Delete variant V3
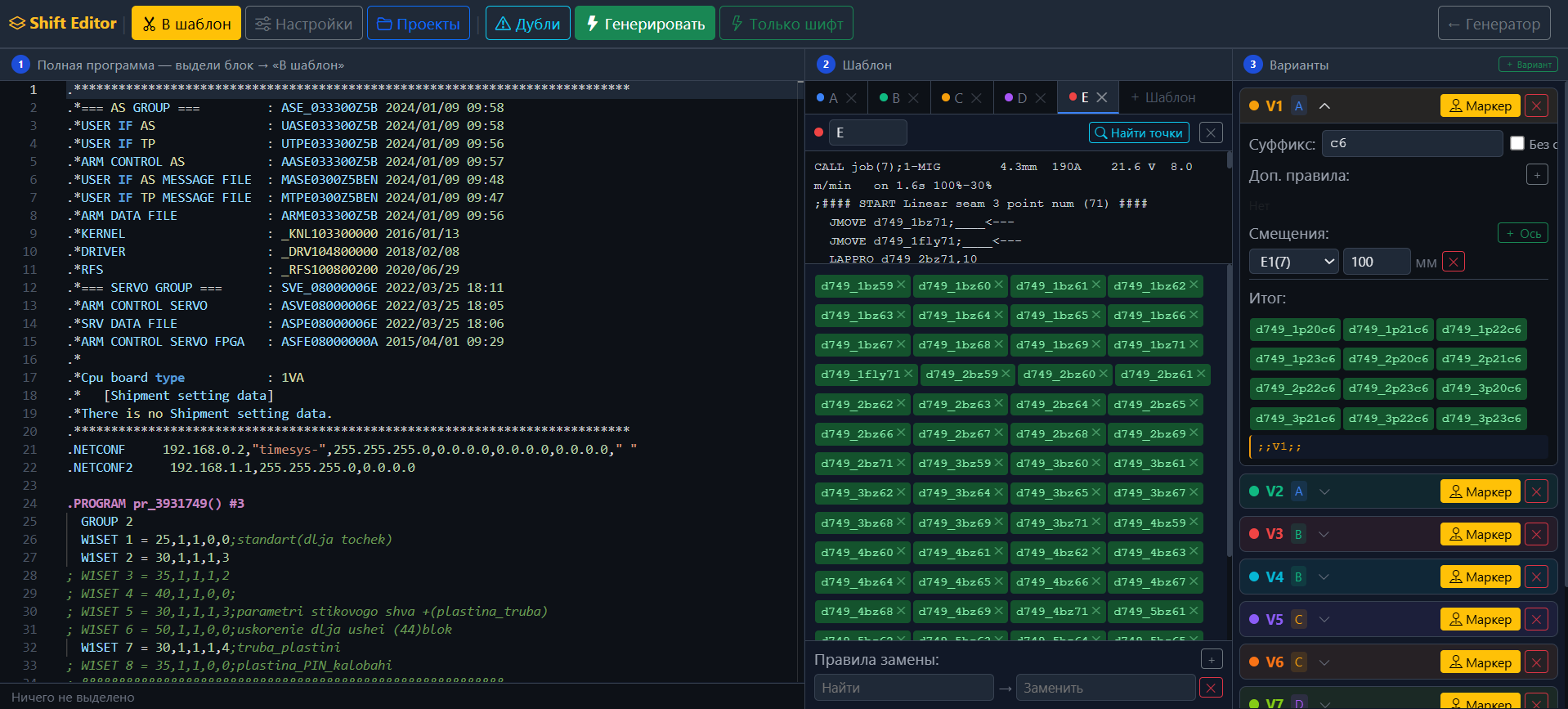1568x709 pixels. 1537,534
